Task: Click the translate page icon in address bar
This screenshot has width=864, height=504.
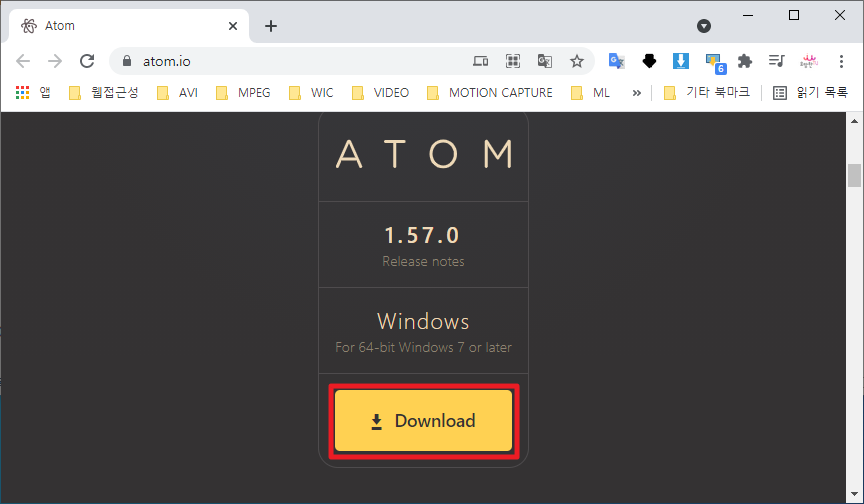Action: click(545, 61)
